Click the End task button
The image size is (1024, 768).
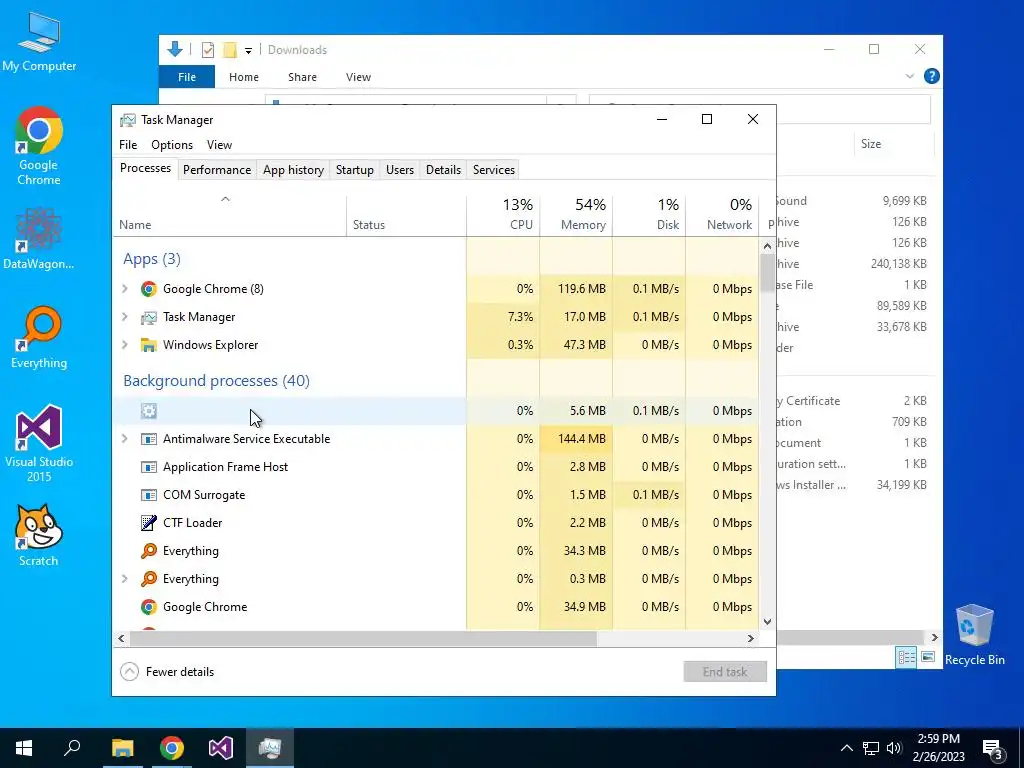point(725,671)
